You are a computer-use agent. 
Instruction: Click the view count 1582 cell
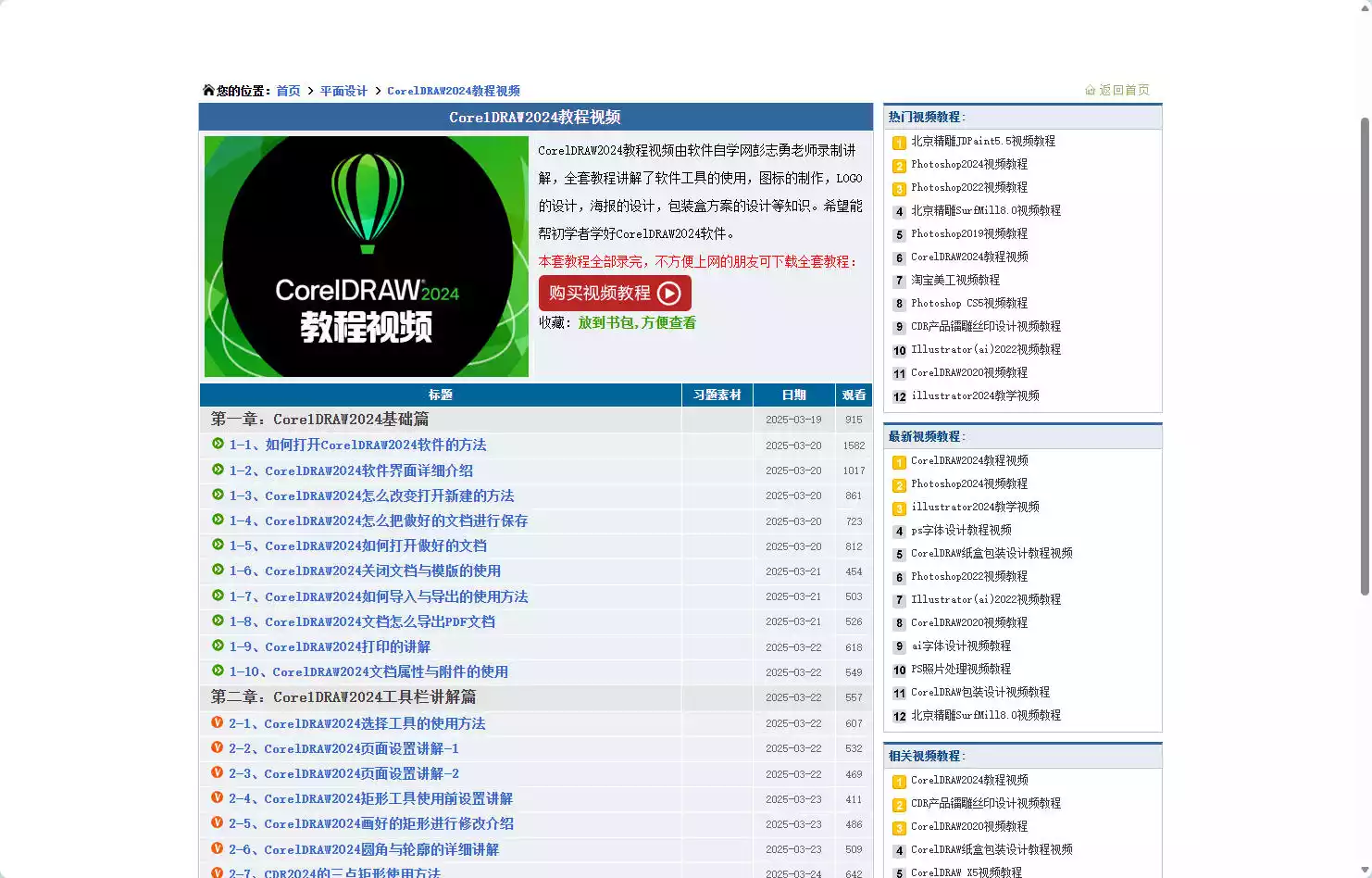(854, 445)
